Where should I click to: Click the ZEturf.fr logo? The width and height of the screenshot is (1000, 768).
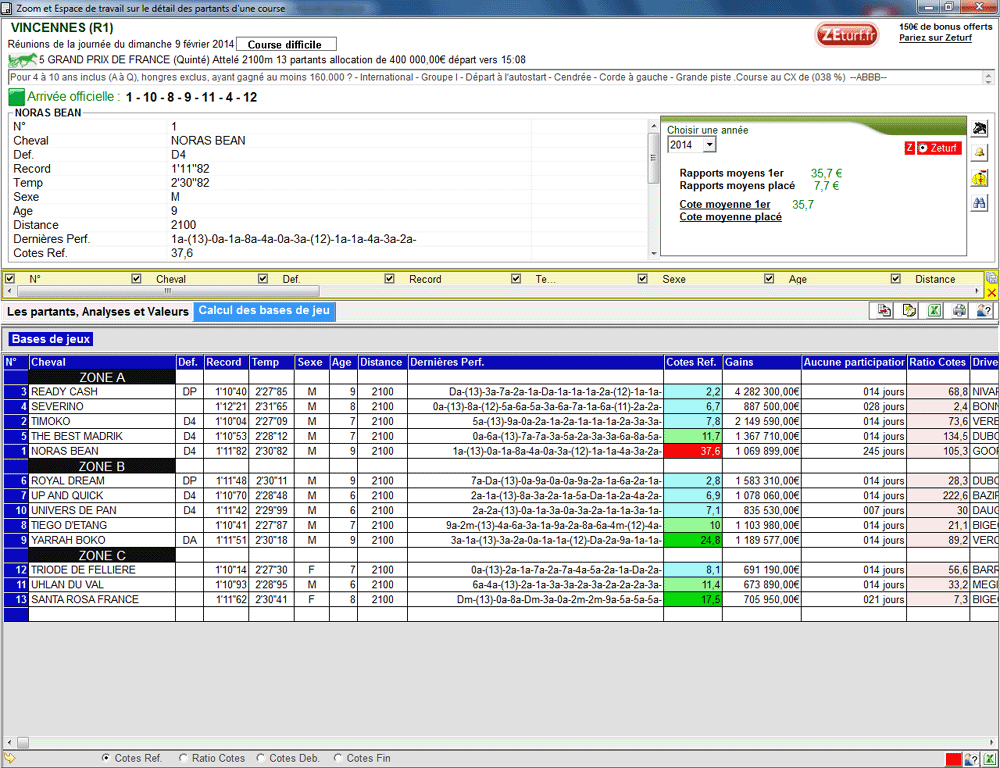847,35
